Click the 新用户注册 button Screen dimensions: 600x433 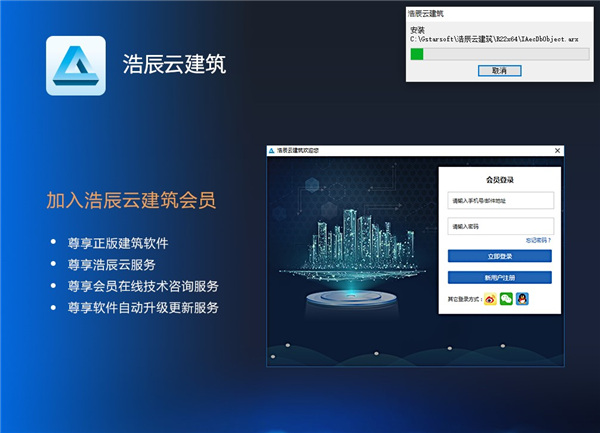(500, 277)
